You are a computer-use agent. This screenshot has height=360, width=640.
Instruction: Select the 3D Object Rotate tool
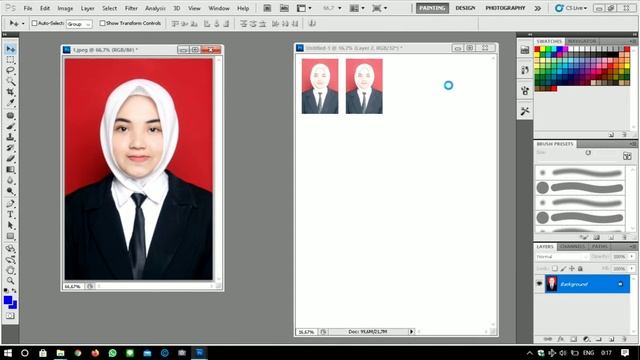click(x=10, y=249)
